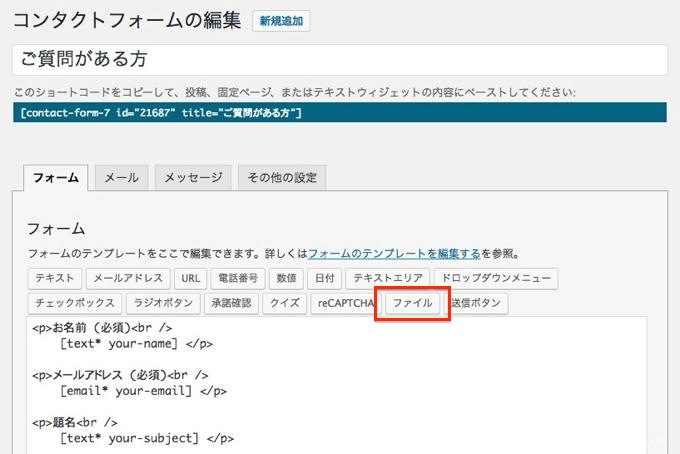Screen dimensions: 680x454
Task: Switch to the フォーム tab
Action: point(56,177)
